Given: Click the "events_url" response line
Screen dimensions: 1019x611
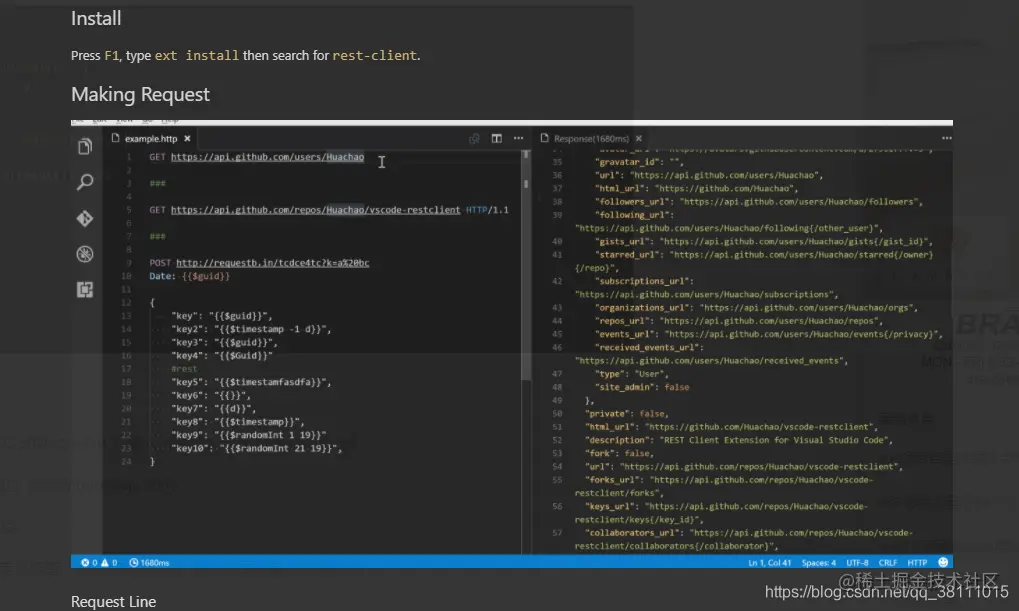Looking at the screenshot, I should click(x=769, y=334).
